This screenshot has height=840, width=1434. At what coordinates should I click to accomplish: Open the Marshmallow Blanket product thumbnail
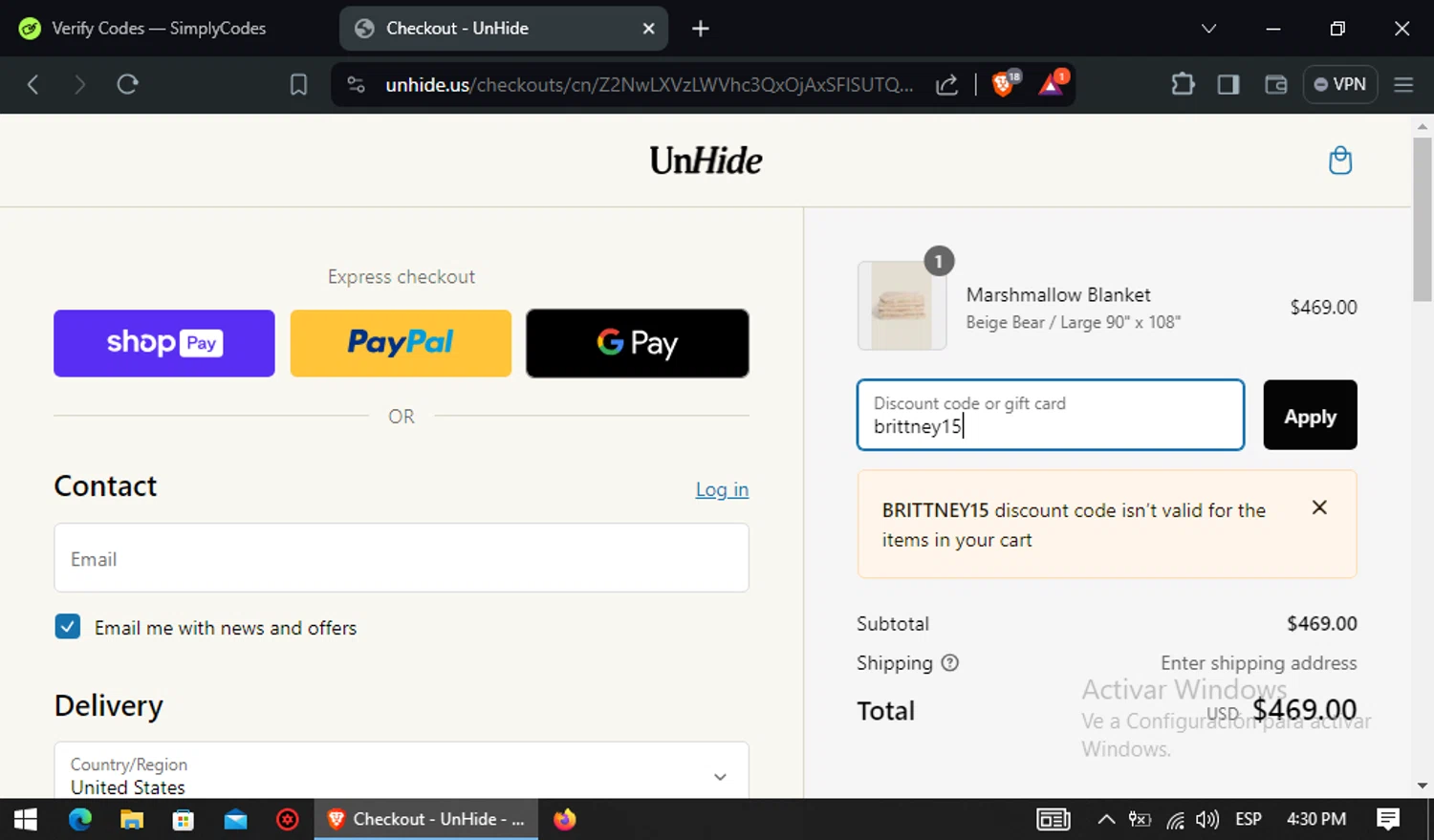pos(902,306)
